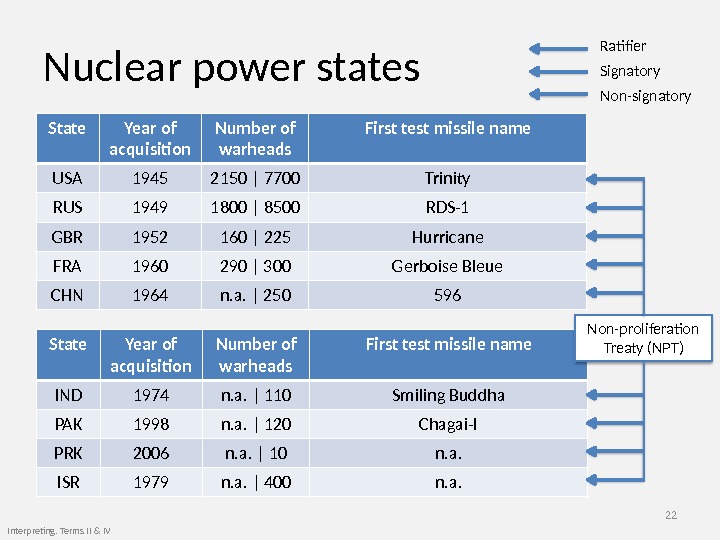This screenshot has width=720, height=540.
Task: Click the 'GBR' state cell
Action: 68,237
